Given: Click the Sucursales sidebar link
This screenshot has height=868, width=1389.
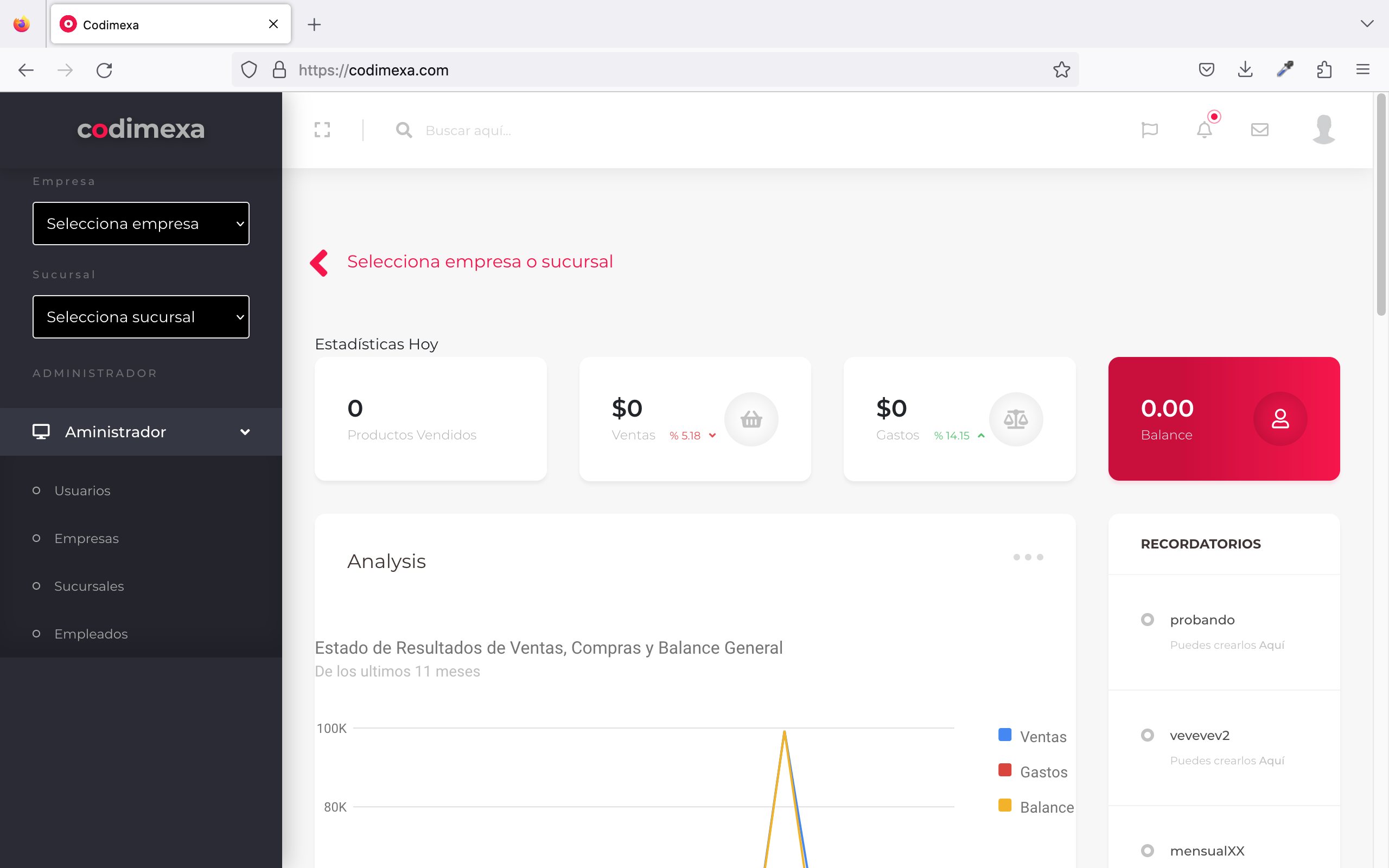Looking at the screenshot, I should (x=89, y=586).
